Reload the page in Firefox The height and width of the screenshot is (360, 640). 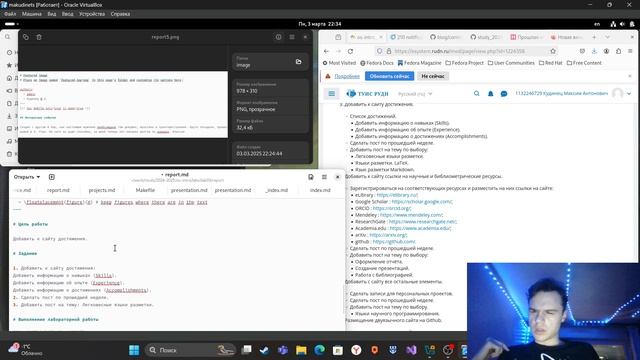[x=350, y=51]
